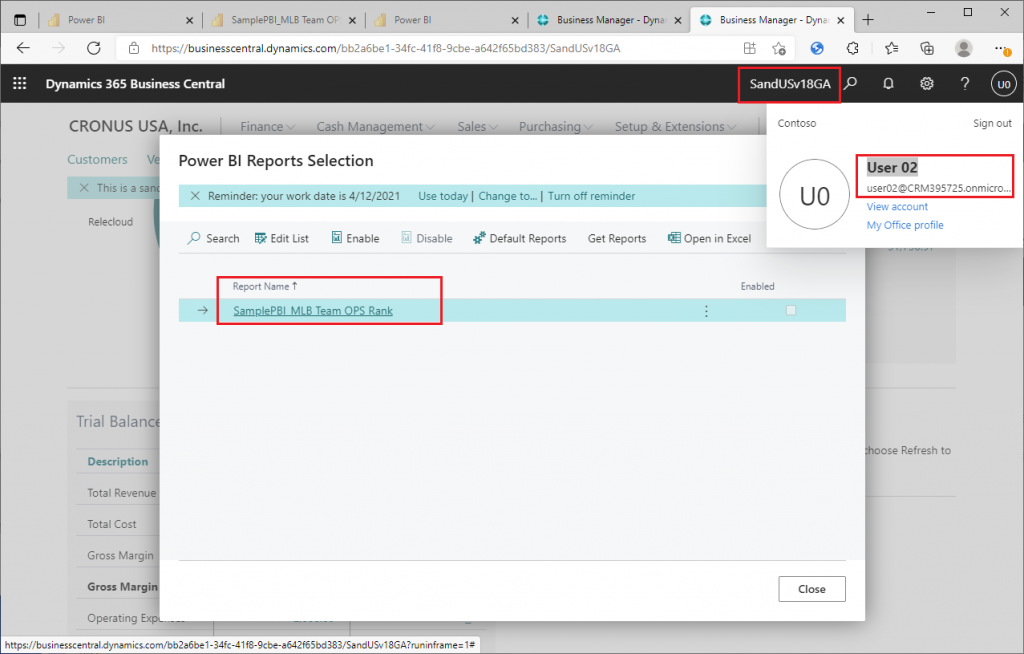Screen dimensions: 1024x654
Task: Click the Enabled column header
Action: coord(757,286)
